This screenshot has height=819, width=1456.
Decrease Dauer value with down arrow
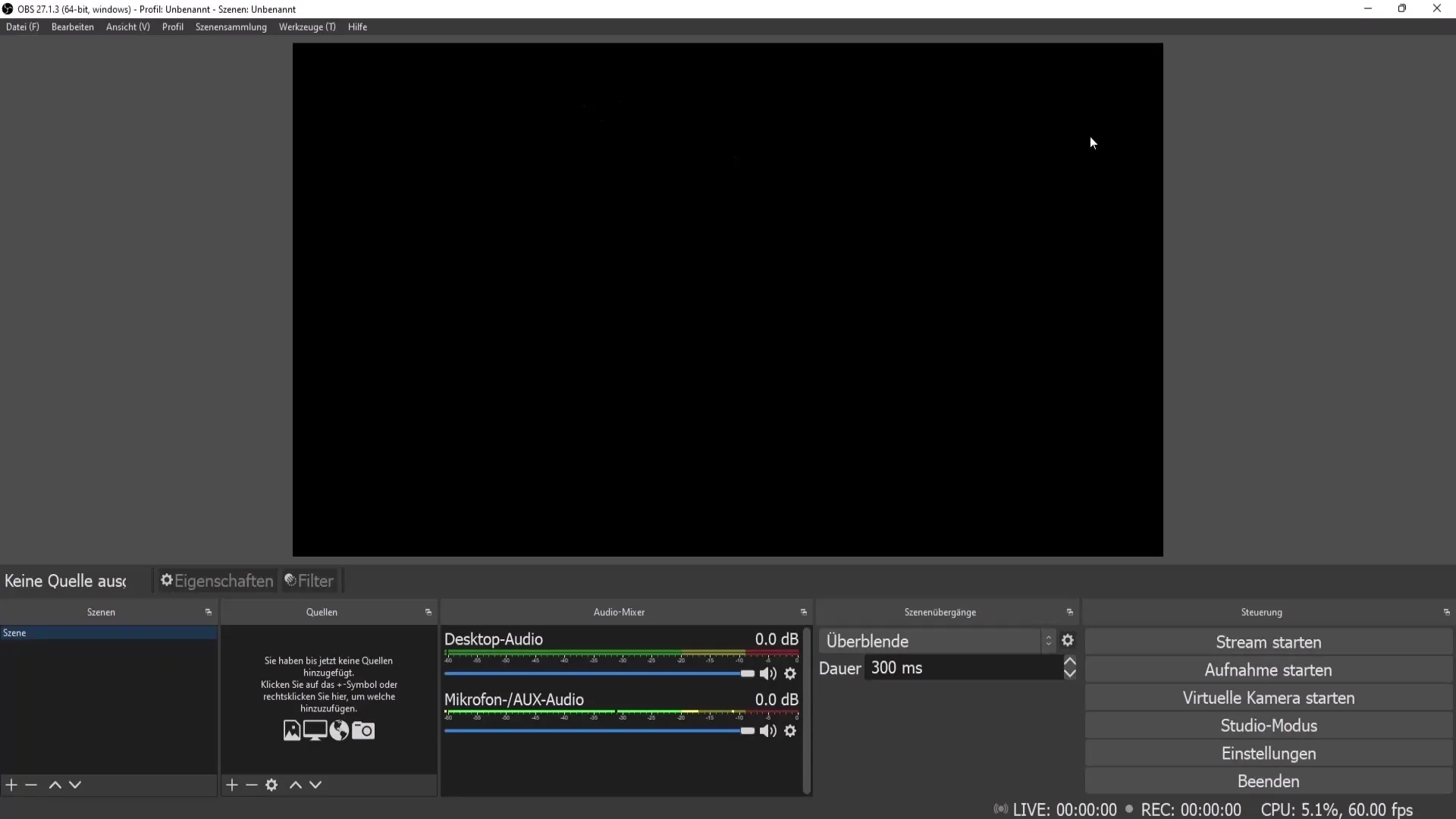pos(1070,673)
